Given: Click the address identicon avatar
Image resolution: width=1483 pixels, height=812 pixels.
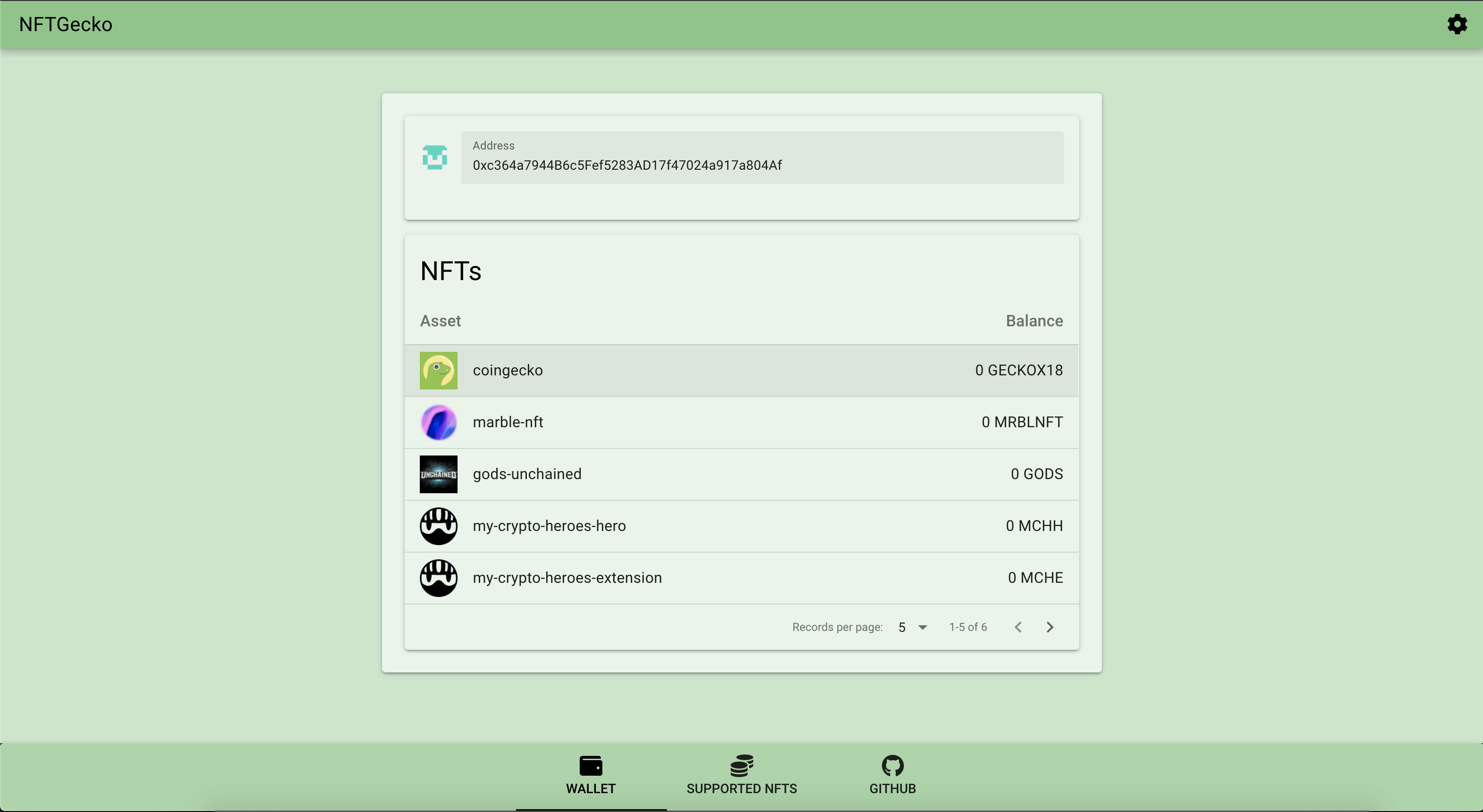Looking at the screenshot, I should click(434, 157).
